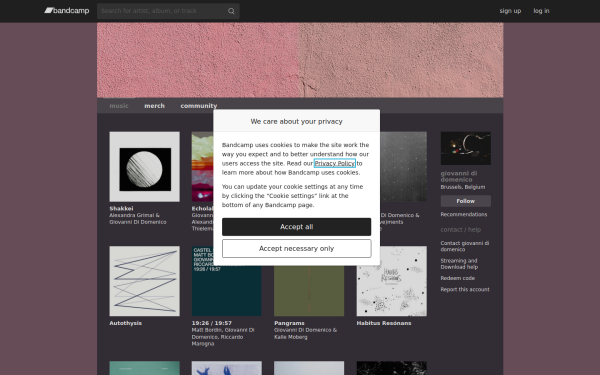The width and height of the screenshot is (600, 375).
Task: Open the Shakkei album title link
Action: pyautogui.click(x=121, y=209)
